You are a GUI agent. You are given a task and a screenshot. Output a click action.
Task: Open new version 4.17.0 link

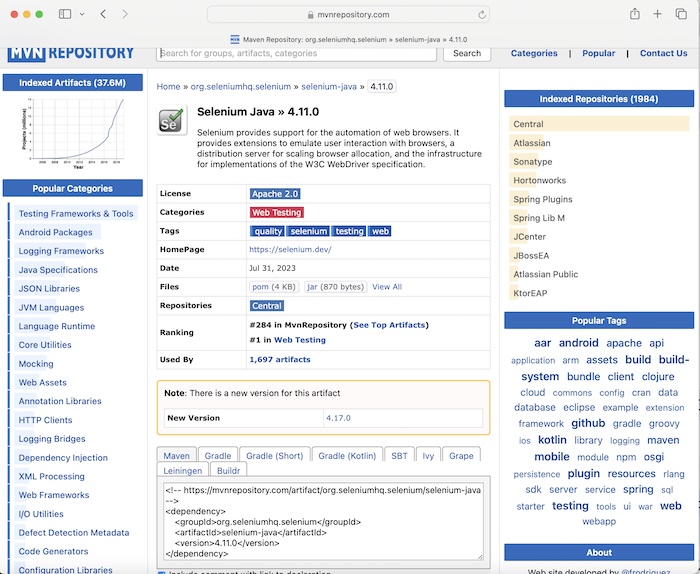click(338, 418)
